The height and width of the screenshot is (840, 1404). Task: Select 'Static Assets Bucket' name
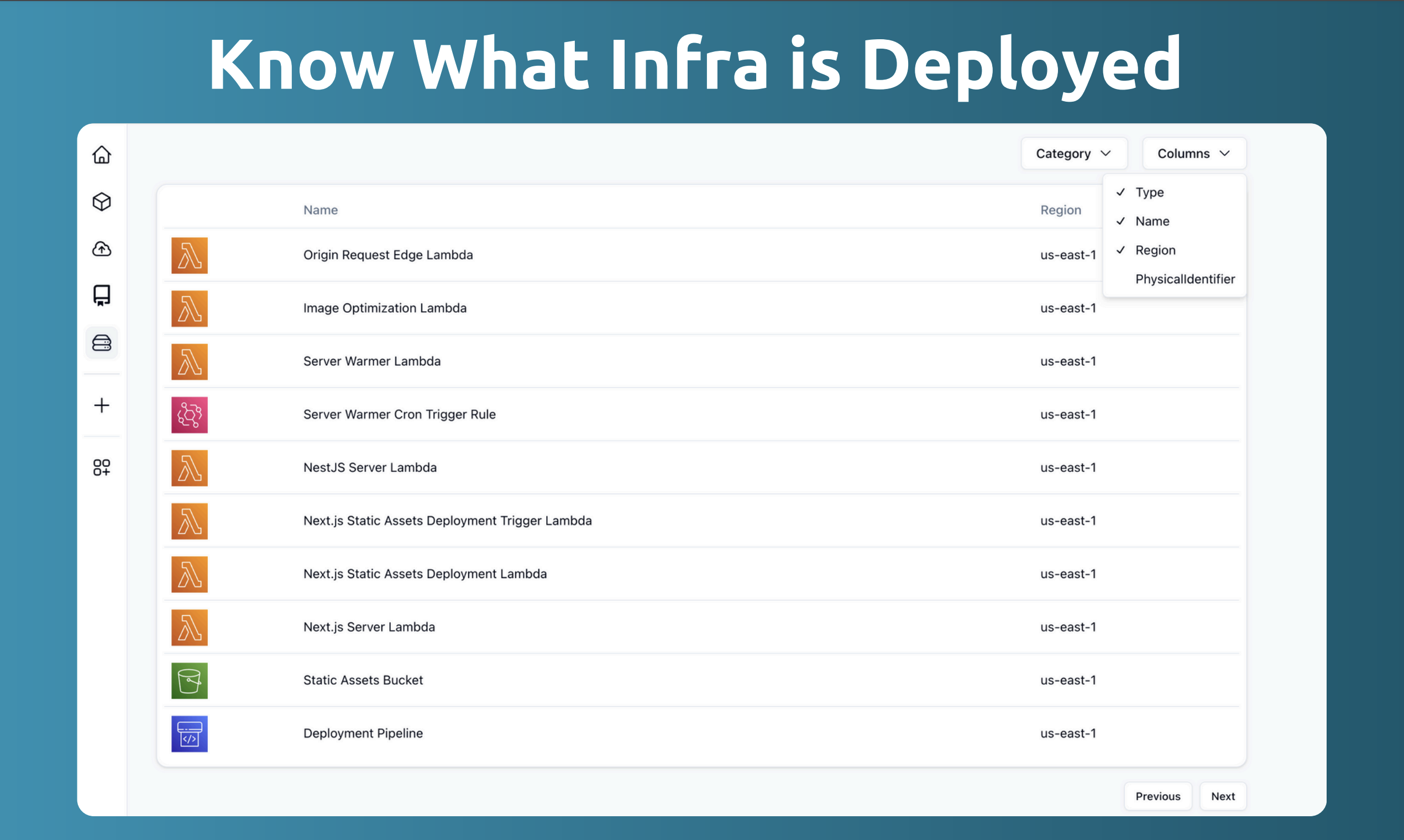[364, 681]
